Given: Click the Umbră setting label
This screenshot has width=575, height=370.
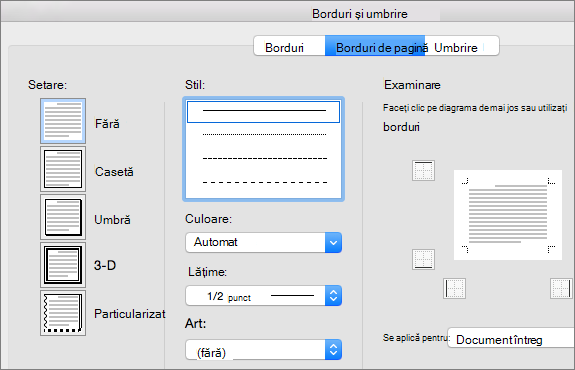Looking at the screenshot, I should [x=112, y=220].
